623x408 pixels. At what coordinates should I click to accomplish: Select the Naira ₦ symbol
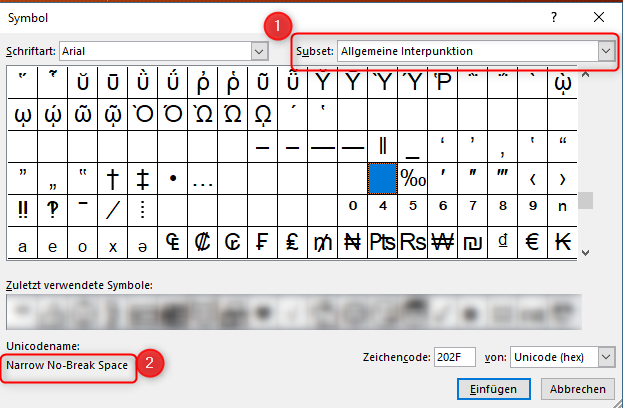coord(352,243)
